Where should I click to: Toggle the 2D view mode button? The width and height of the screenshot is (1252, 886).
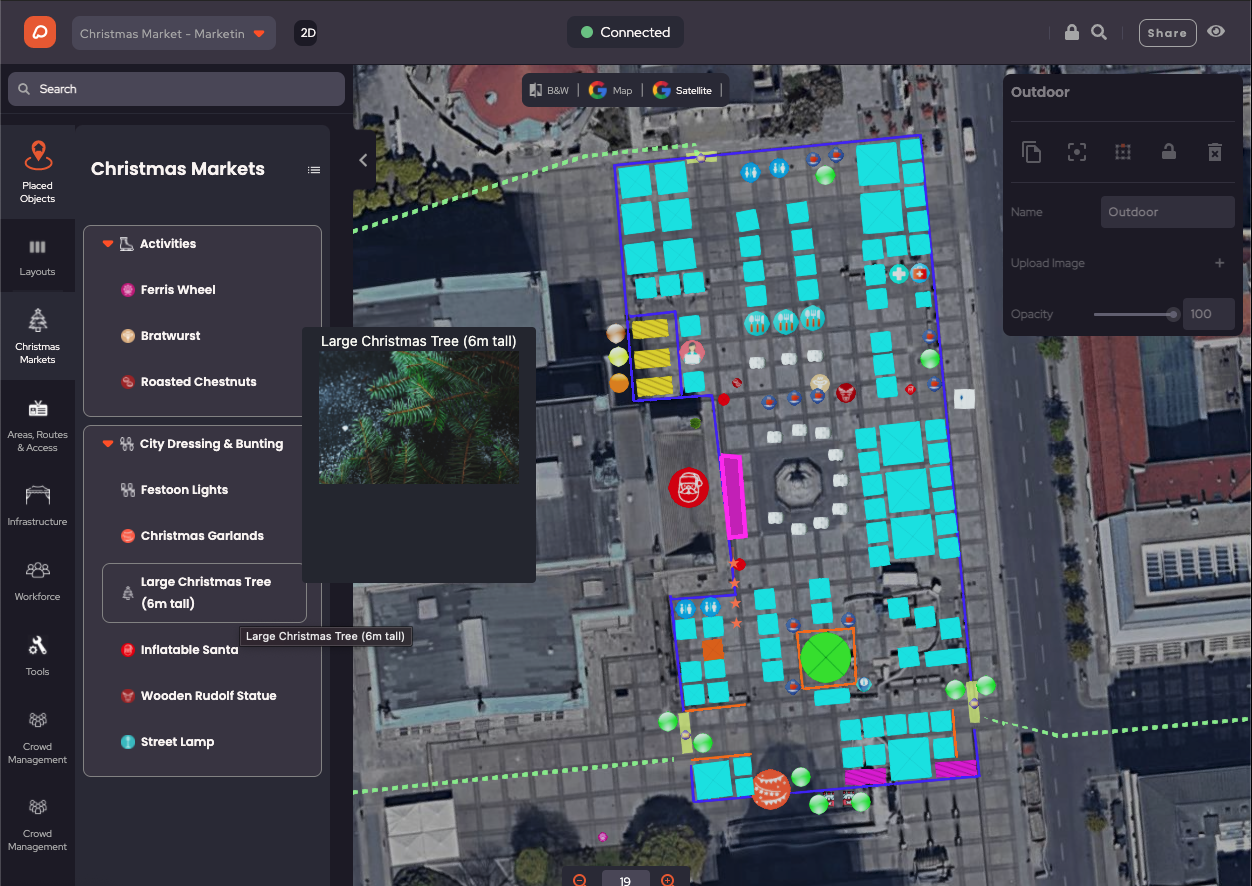point(307,33)
